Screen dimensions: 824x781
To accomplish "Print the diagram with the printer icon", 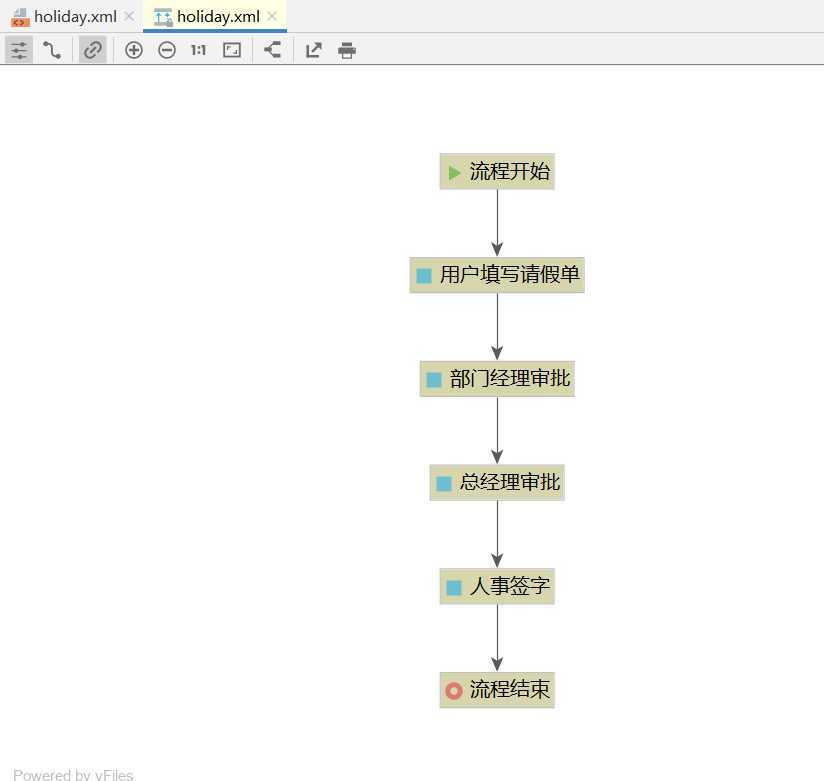I will 347,50.
